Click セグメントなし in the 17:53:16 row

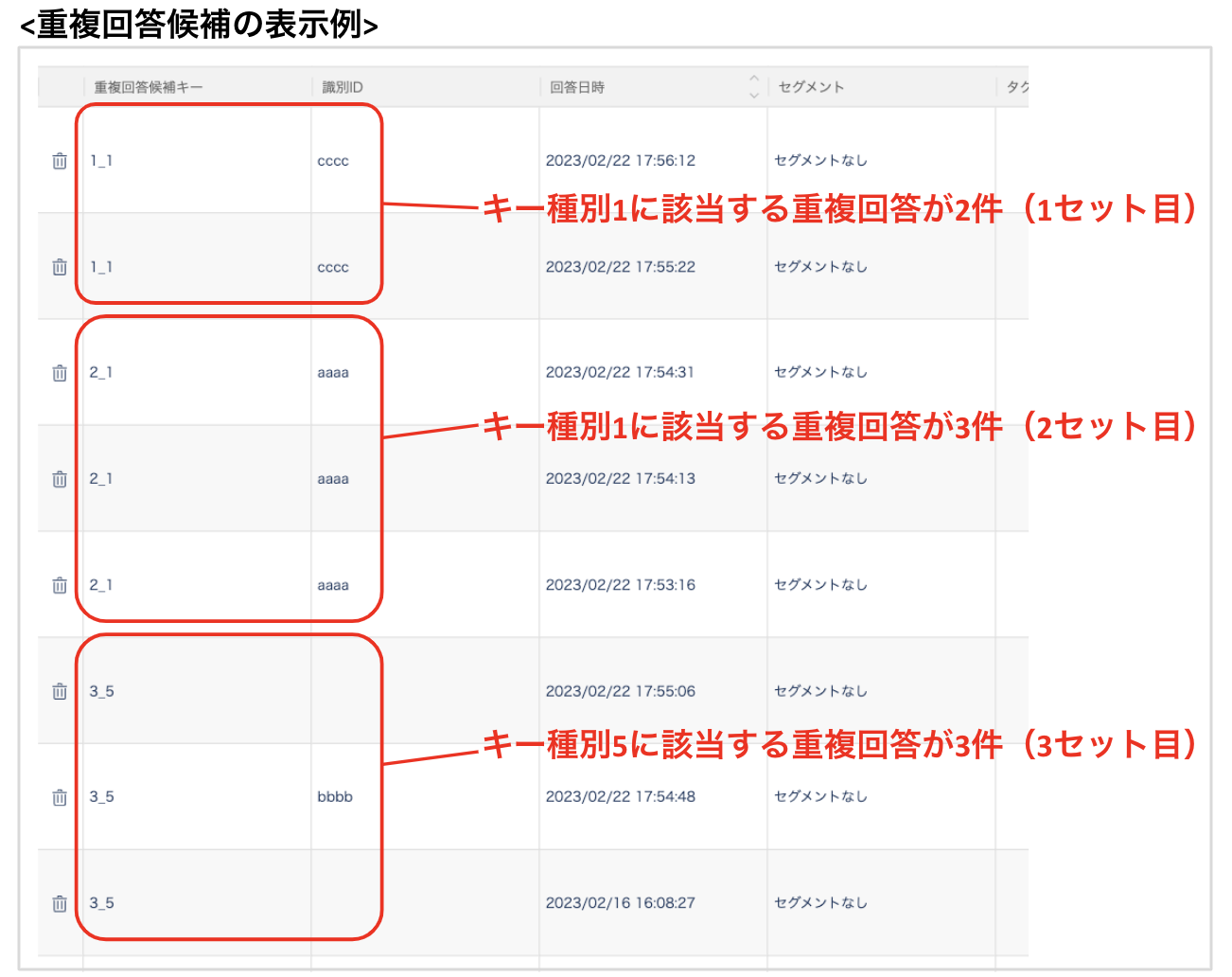820,585
